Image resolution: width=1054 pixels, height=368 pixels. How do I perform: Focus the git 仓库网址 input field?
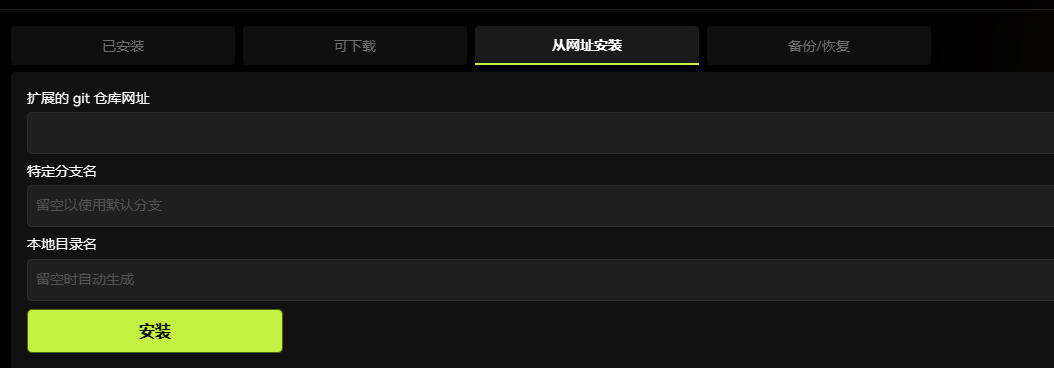[540, 133]
